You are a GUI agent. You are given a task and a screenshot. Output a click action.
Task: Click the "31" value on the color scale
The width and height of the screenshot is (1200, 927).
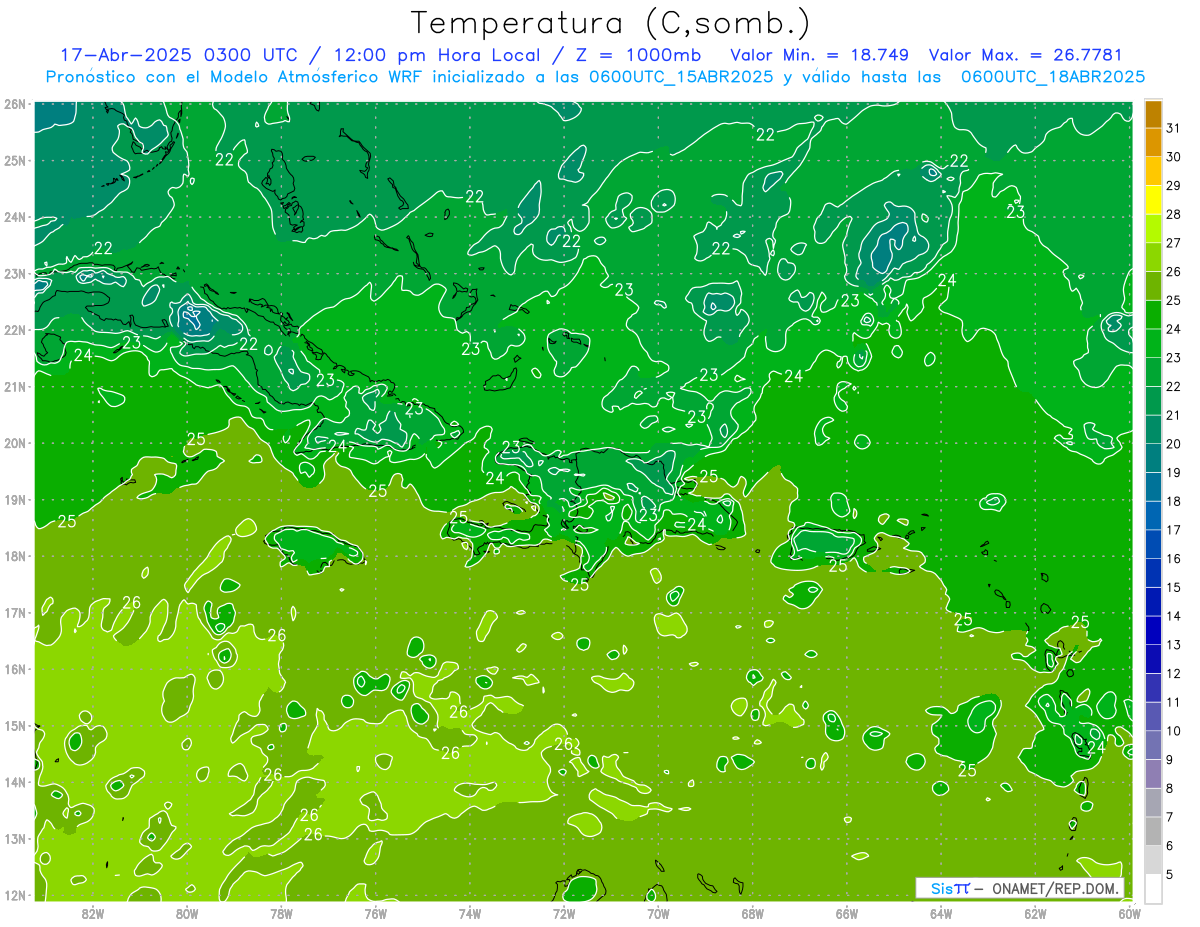[x=1173, y=128]
